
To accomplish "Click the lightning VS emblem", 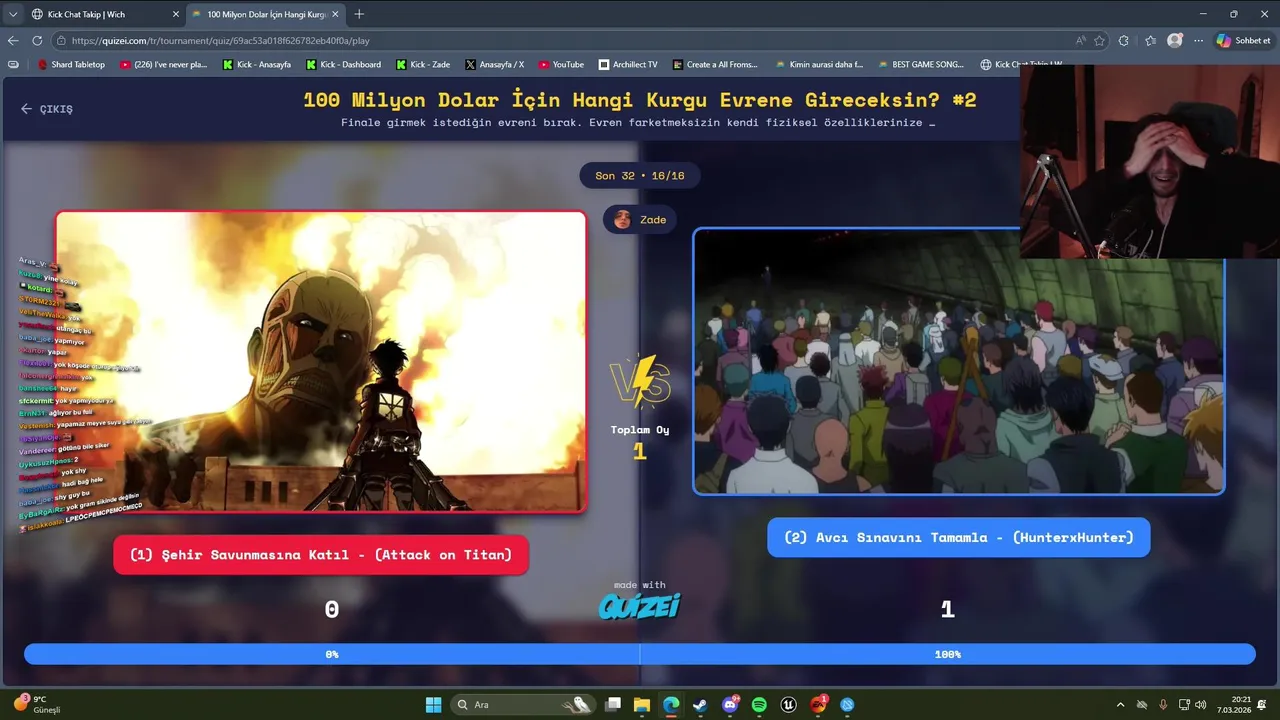I will pos(640,381).
